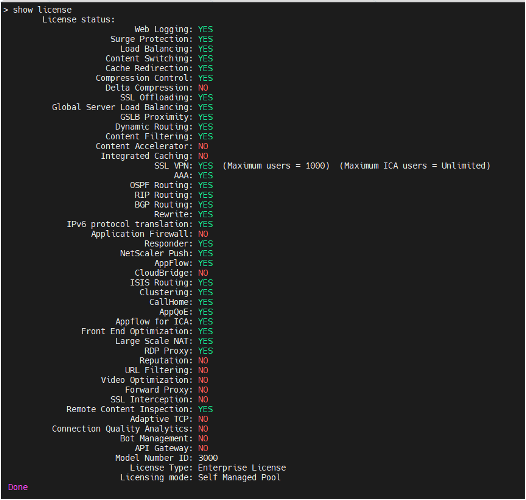Select 'NetScaler Push:' text
526x500 pixels.
pyautogui.click(x=156, y=253)
